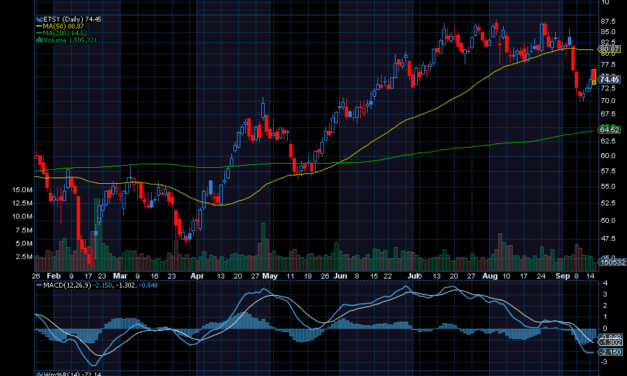Viewport: 627px width, 376px height.
Task: Click the Jun label on date axis
Action: [x=340, y=276]
